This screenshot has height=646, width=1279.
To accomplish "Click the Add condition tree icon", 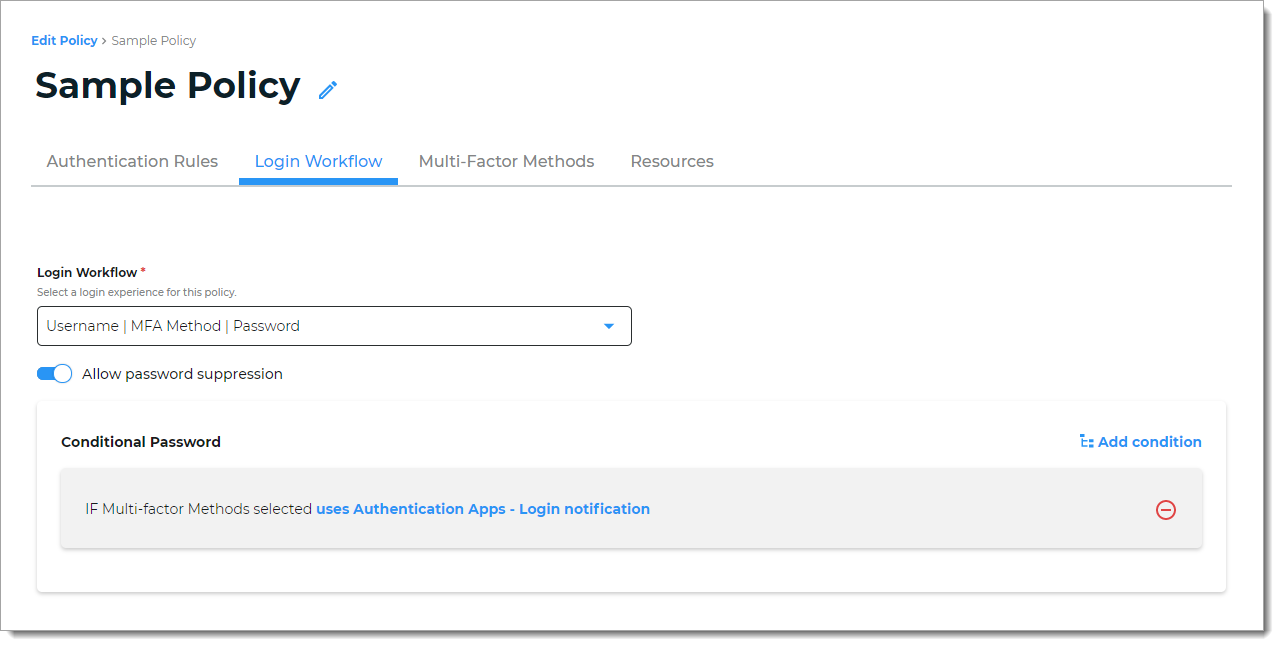I will point(1086,441).
